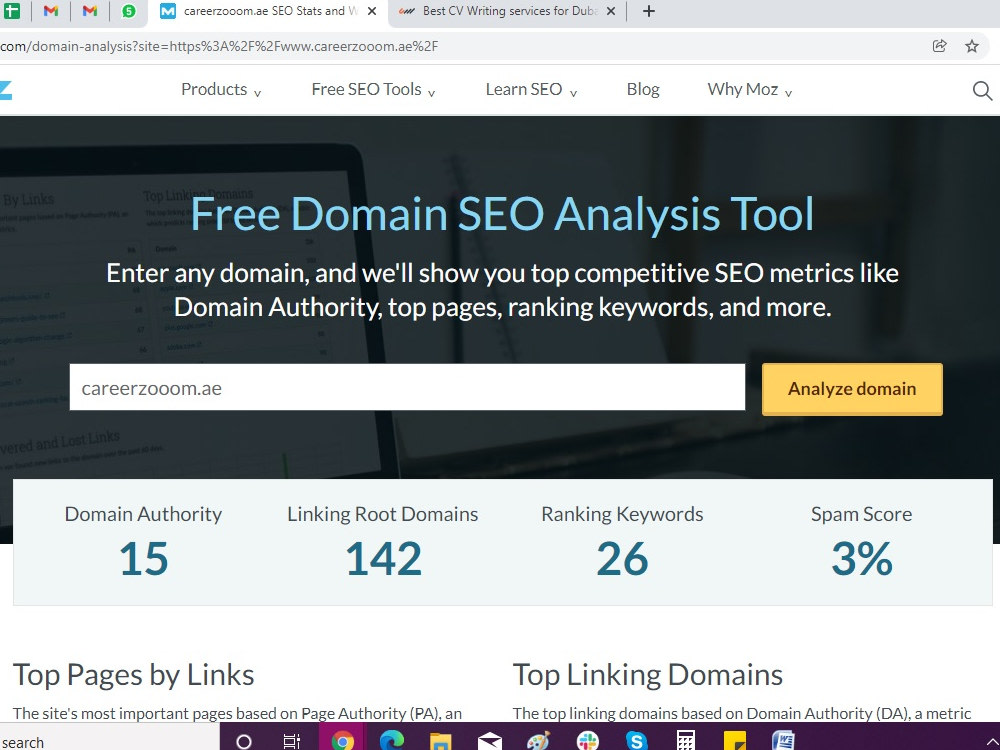The image size is (1000, 750).
Task: Open the Moz site search icon
Action: point(982,91)
